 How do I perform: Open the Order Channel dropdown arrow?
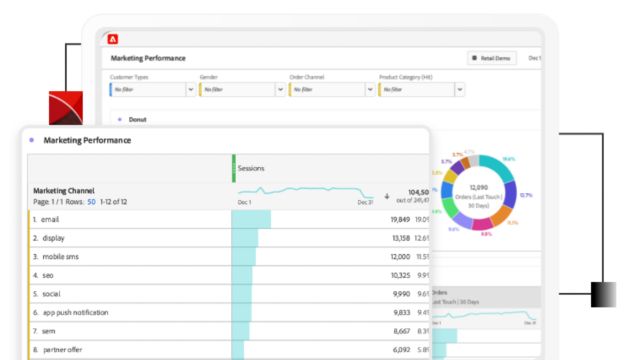[x=370, y=89]
